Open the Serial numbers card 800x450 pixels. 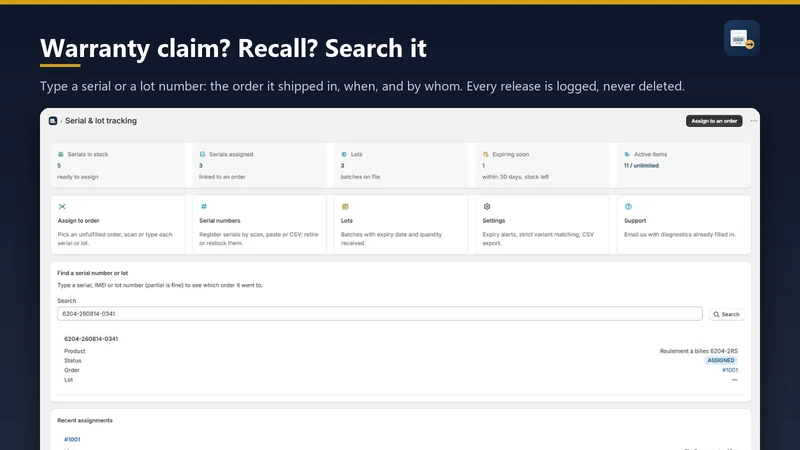[259, 224]
